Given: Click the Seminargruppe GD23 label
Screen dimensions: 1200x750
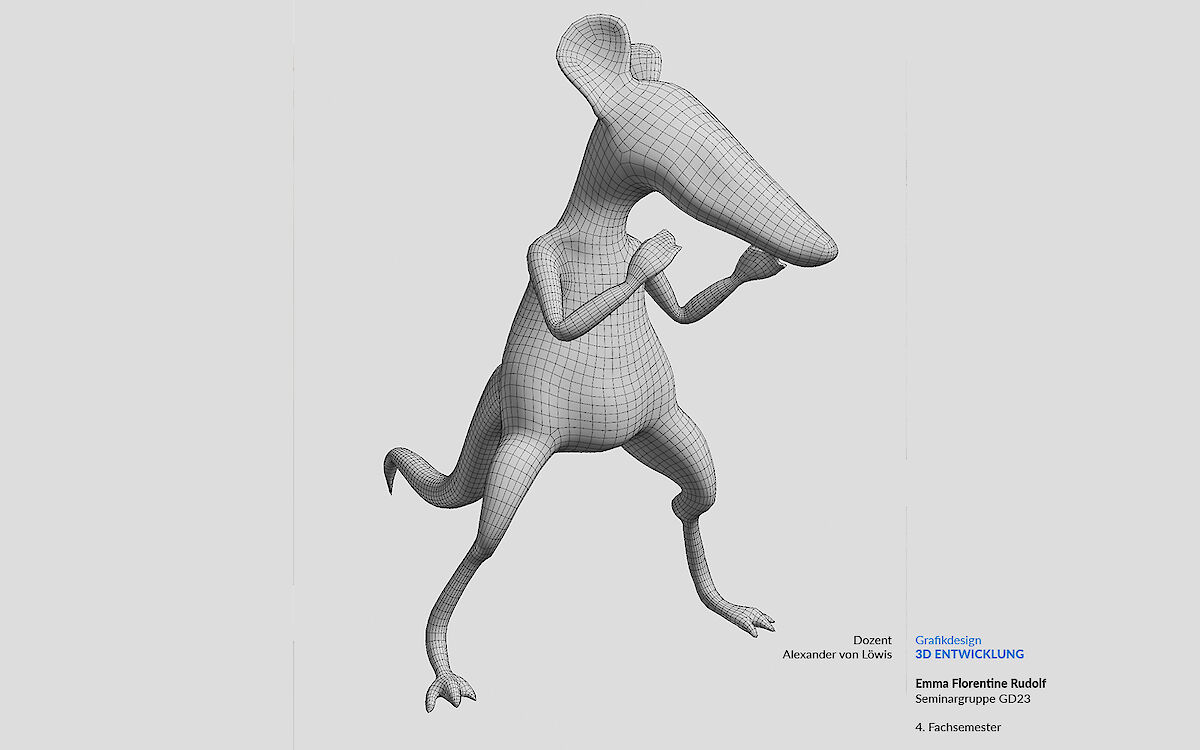Looking at the screenshot, I should [x=972, y=699].
